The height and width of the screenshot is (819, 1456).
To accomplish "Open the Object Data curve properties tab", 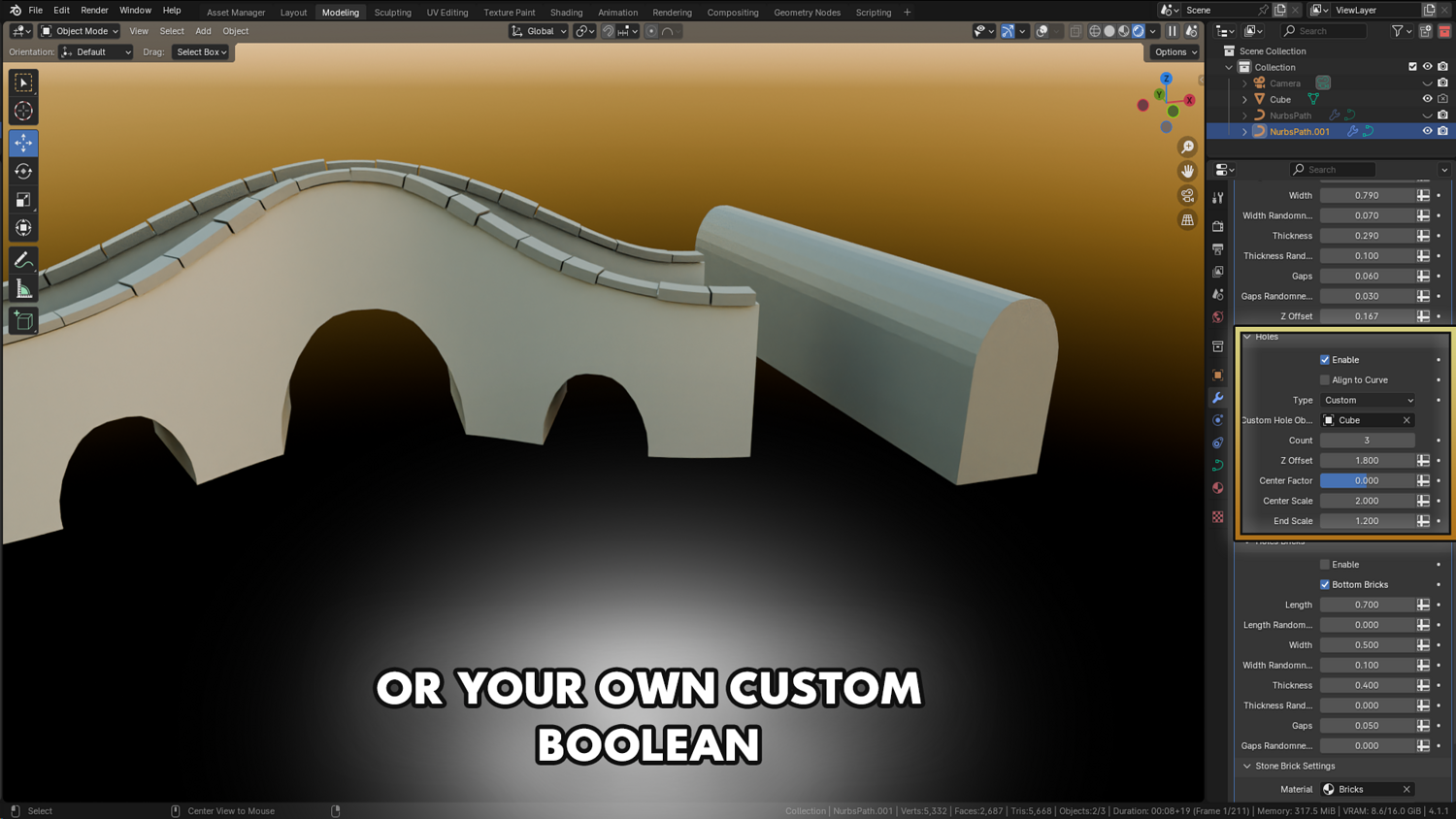I will [1218, 466].
